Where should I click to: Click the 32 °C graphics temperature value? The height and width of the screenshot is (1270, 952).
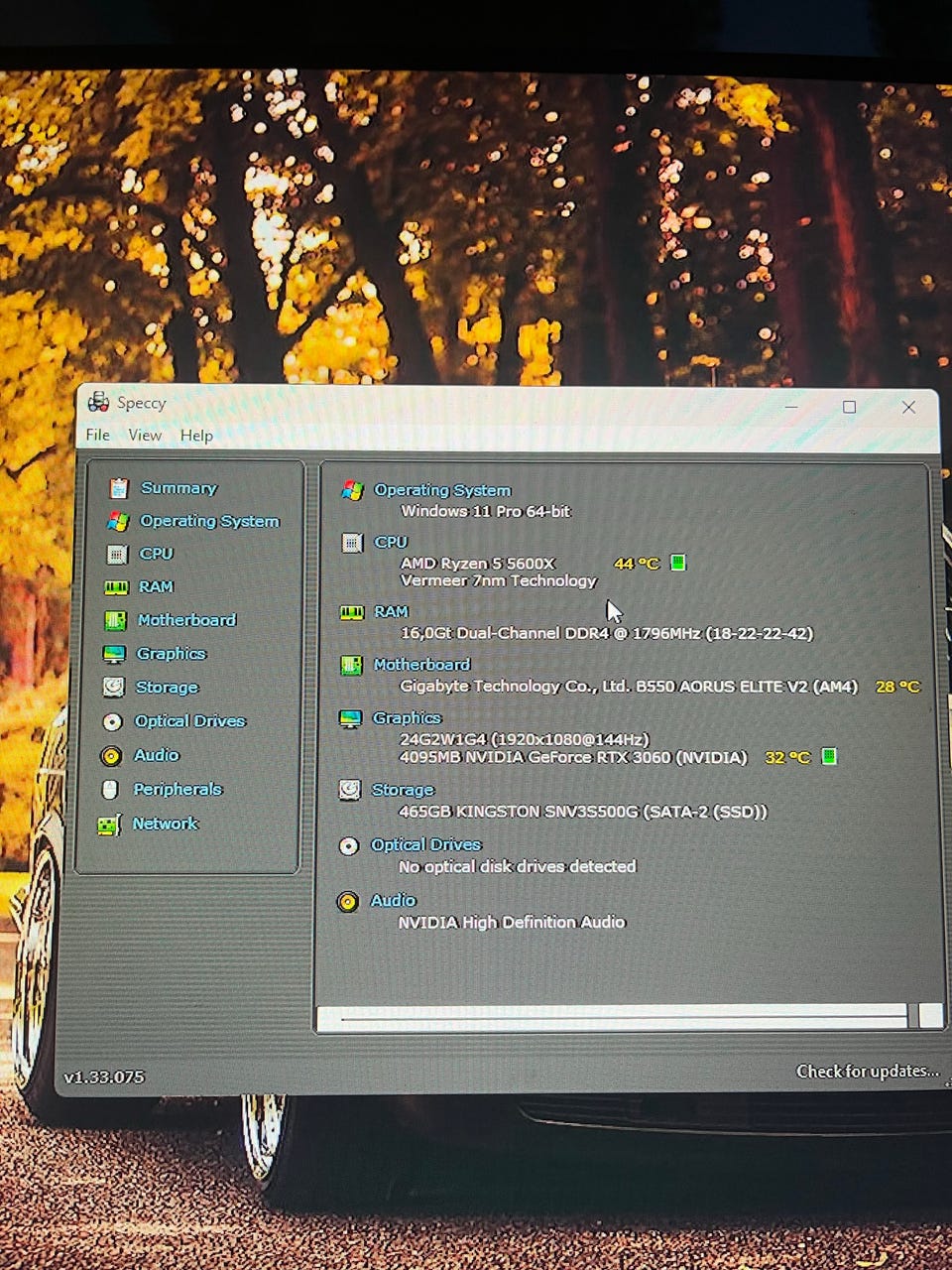(x=787, y=757)
